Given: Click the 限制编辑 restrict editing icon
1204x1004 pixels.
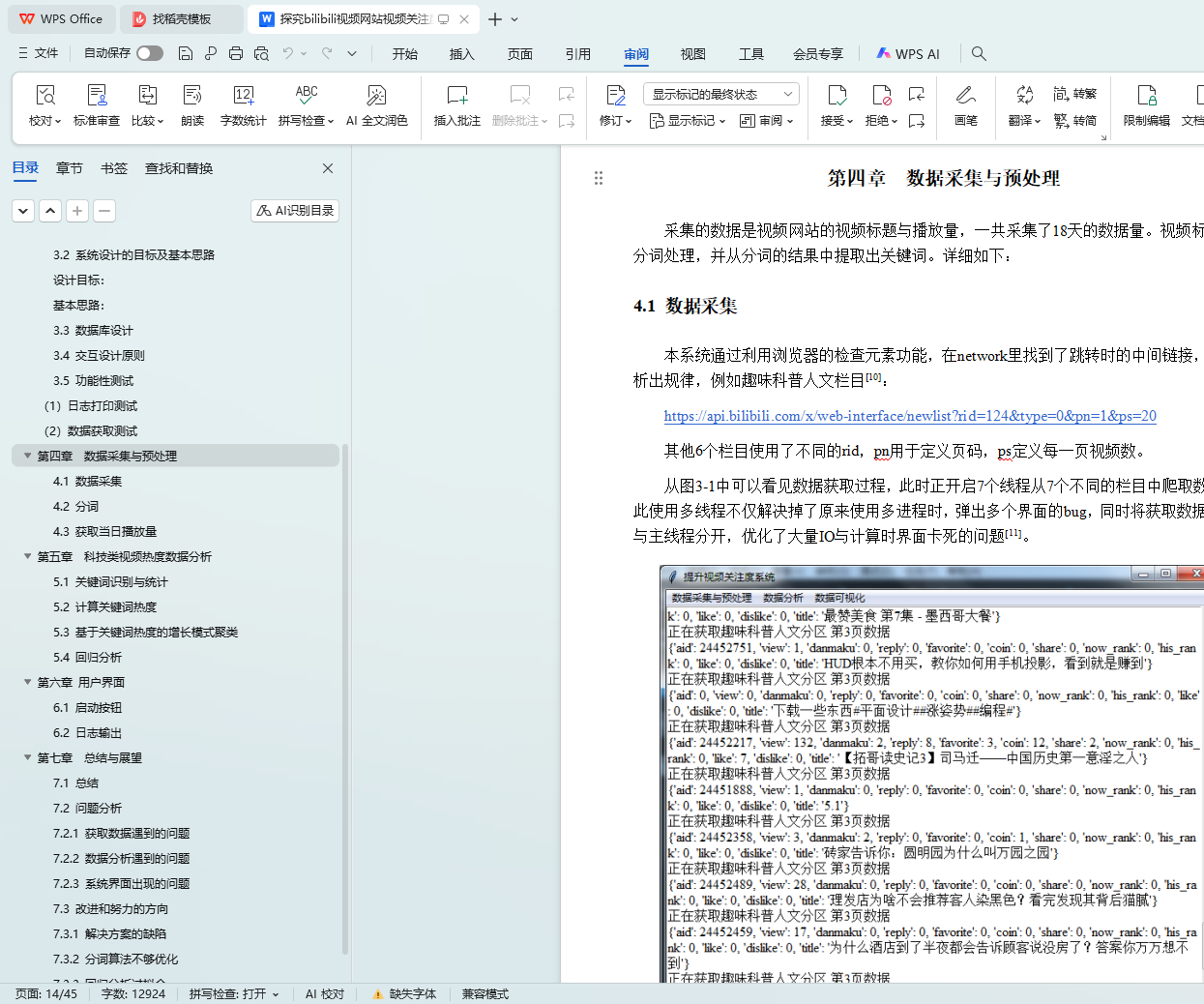Looking at the screenshot, I should (1146, 96).
